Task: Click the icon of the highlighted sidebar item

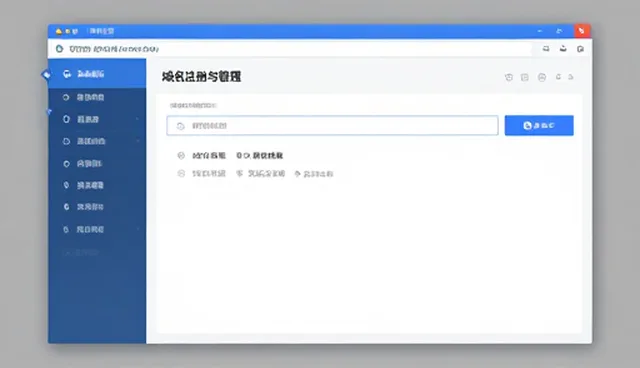Action: [67, 74]
